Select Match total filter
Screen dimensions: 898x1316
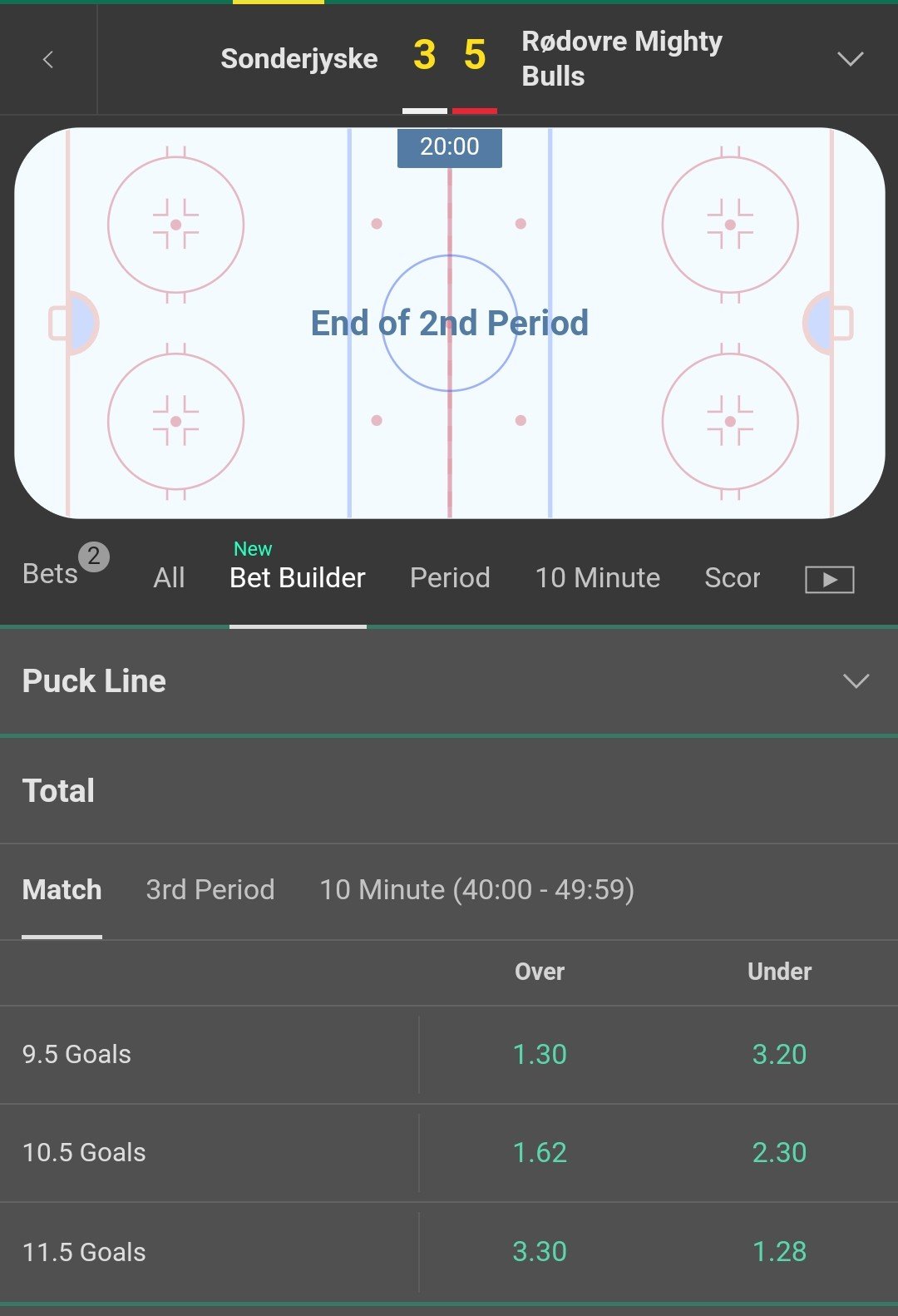[x=62, y=890]
